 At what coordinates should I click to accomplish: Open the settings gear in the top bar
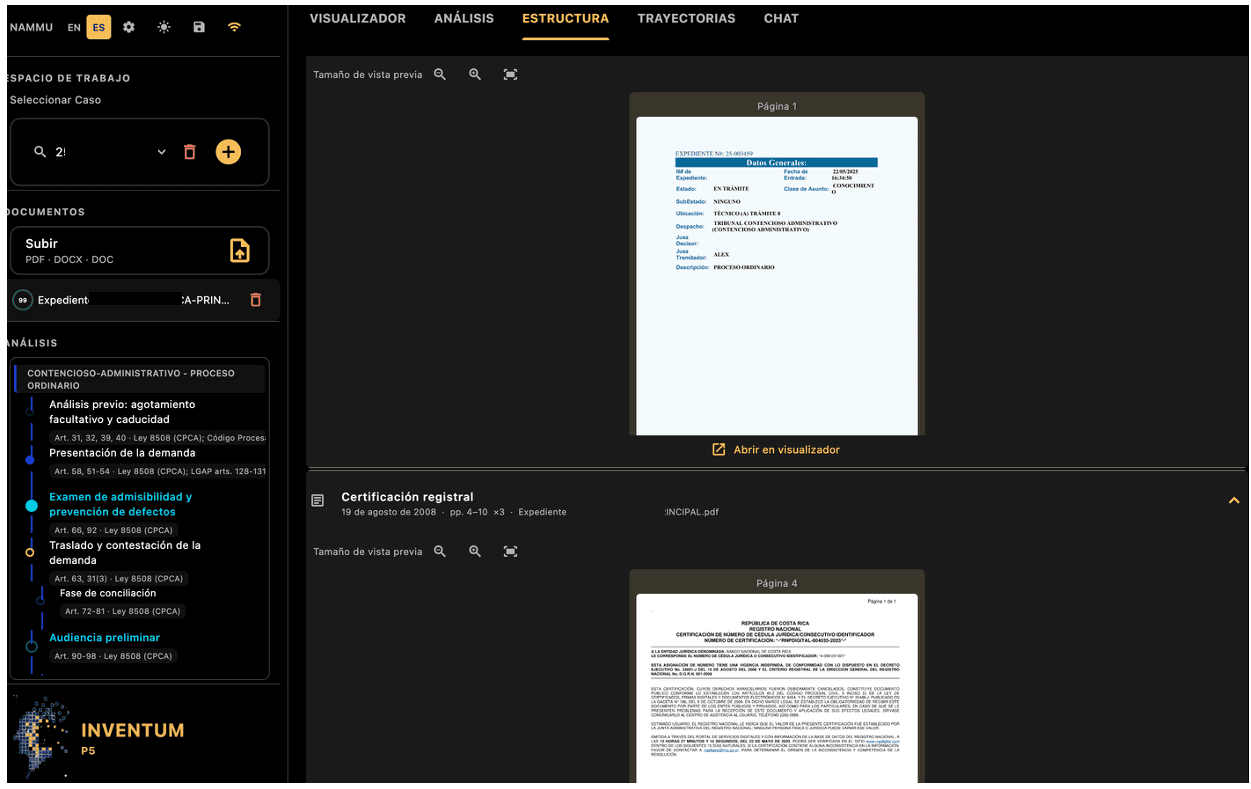(129, 27)
